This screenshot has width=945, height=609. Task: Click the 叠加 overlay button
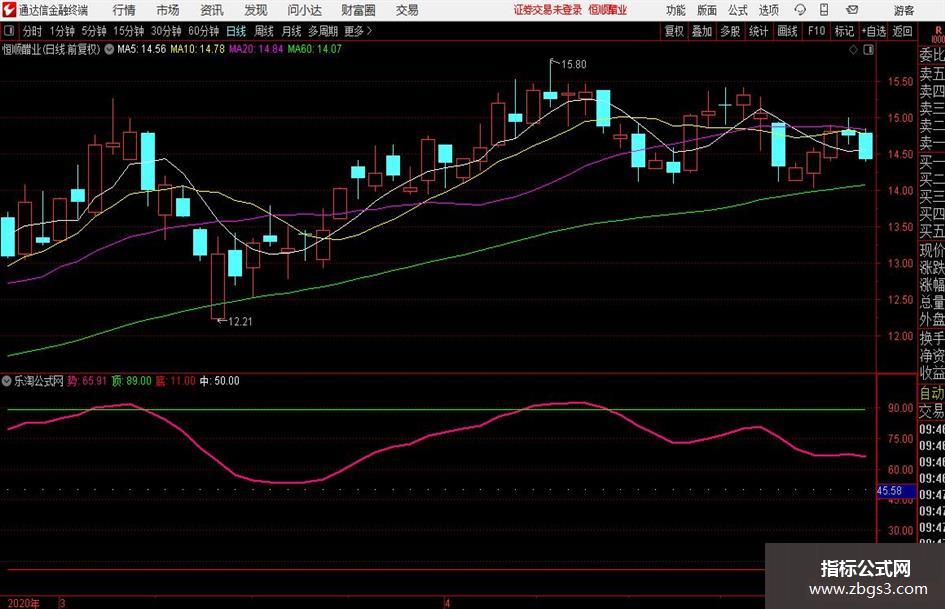[x=702, y=31]
